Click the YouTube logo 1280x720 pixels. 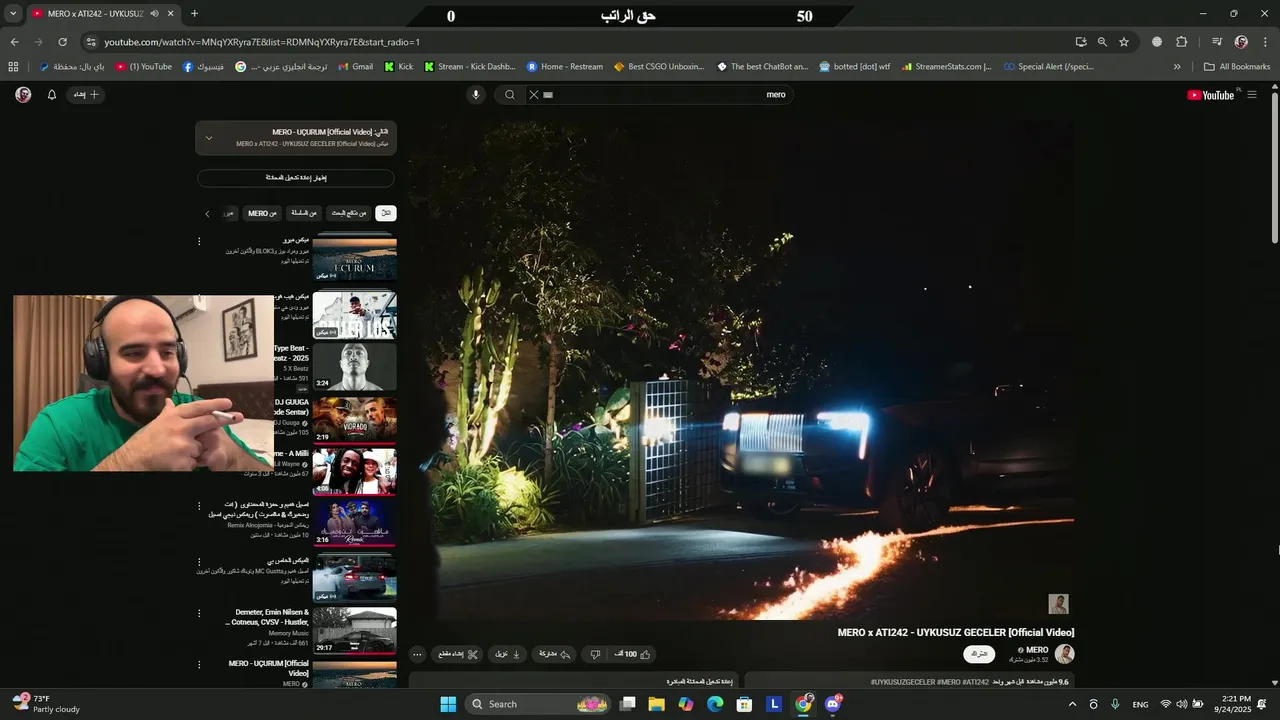pos(1210,95)
